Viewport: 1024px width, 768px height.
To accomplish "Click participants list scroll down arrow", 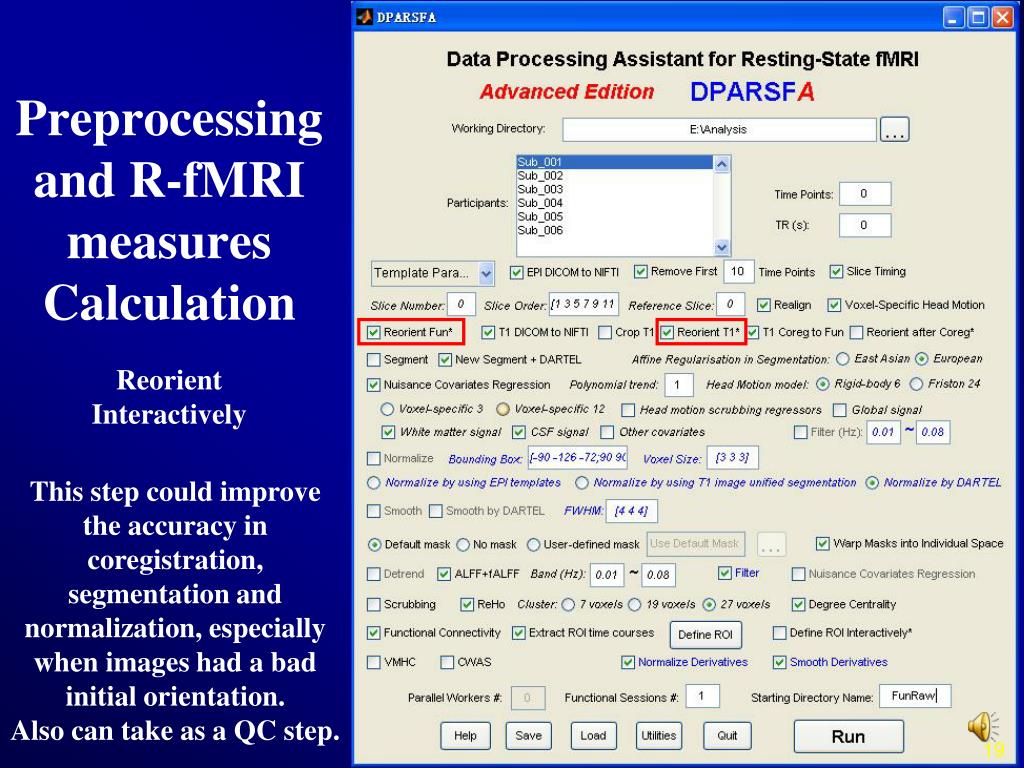I will point(722,248).
